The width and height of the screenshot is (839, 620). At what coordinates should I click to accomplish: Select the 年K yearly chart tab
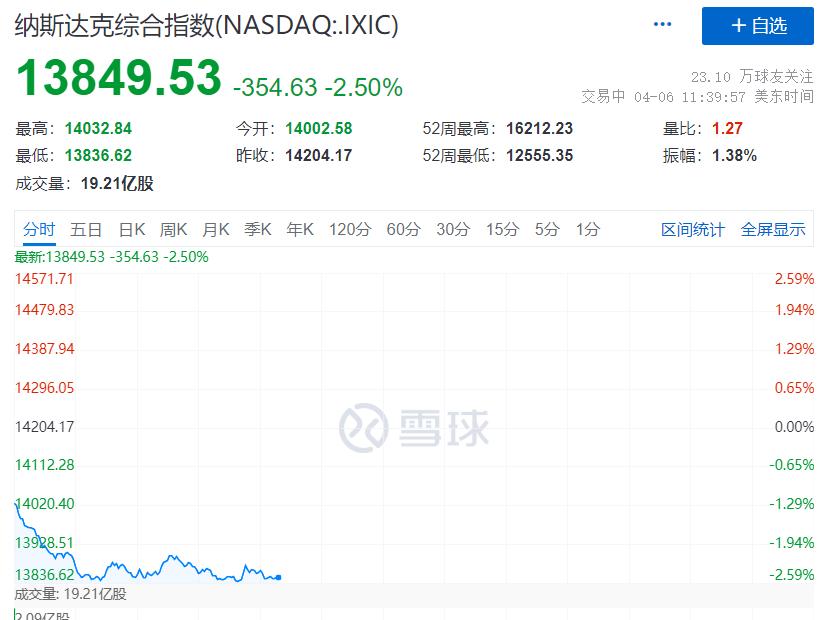[300, 229]
